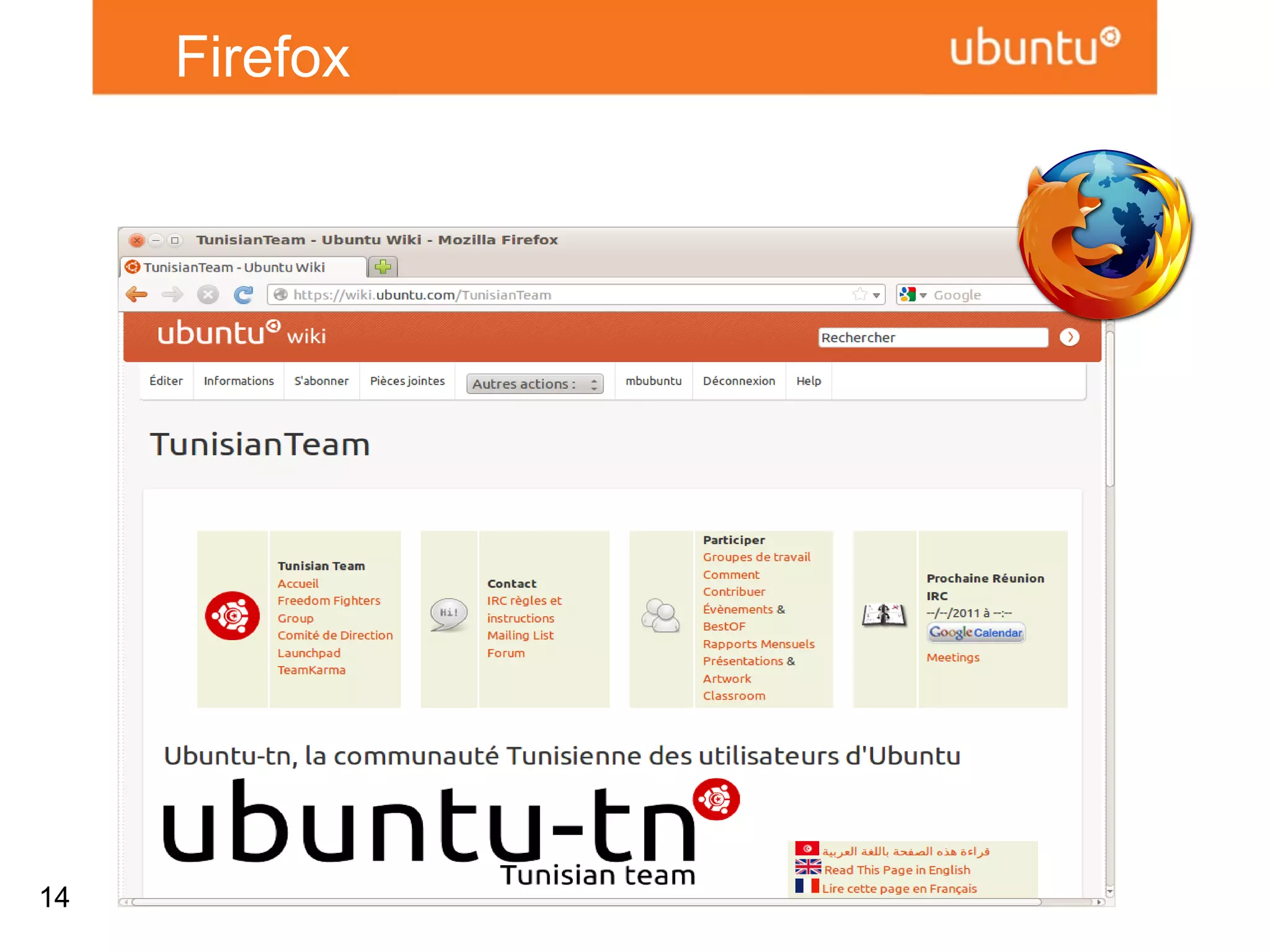Viewport: 1270px width, 952px height.
Task: Click Déconnexion to log out
Action: (x=739, y=381)
